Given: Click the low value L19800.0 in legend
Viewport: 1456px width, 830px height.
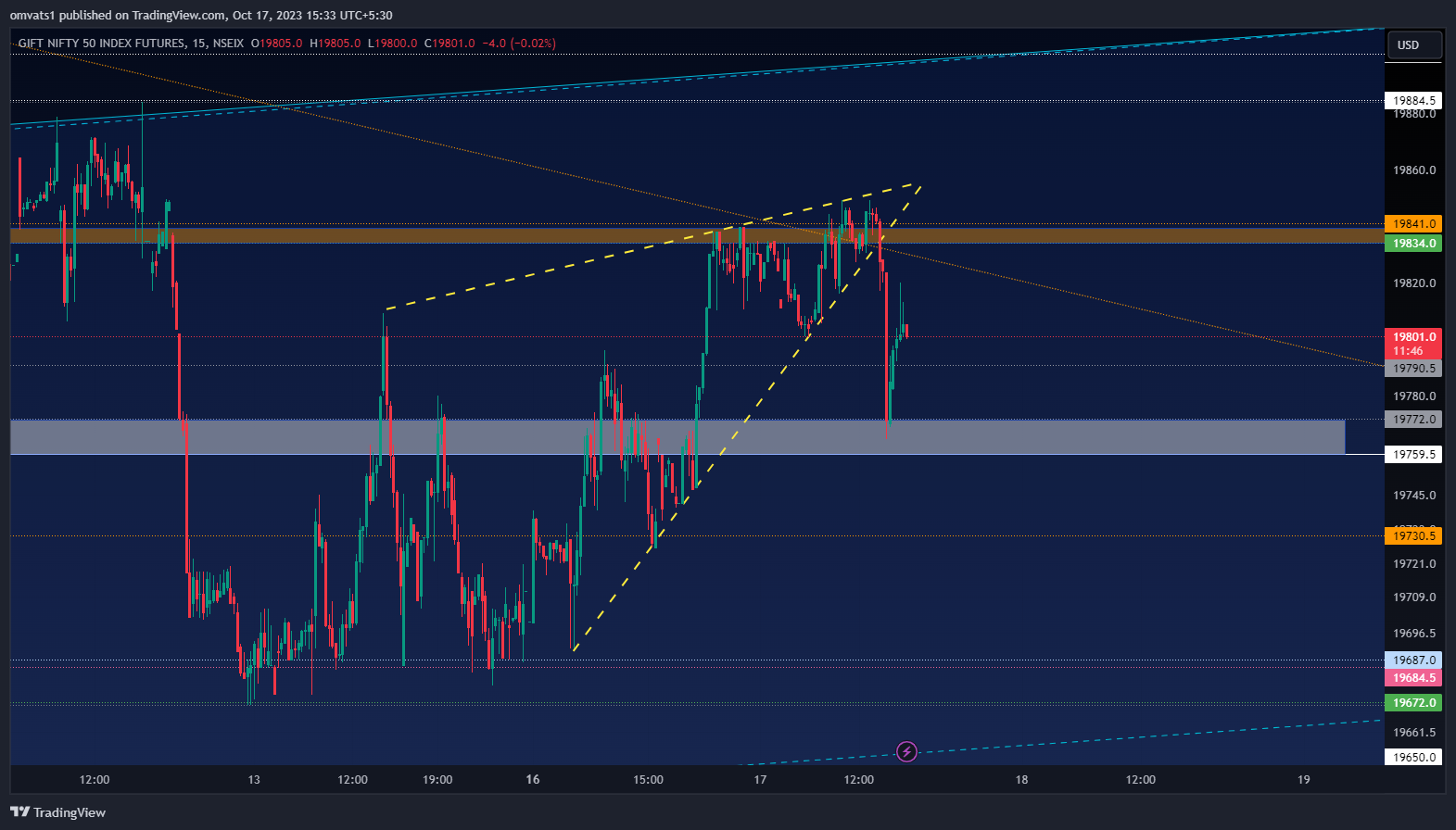Looking at the screenshot, I should tap(393, 43).
